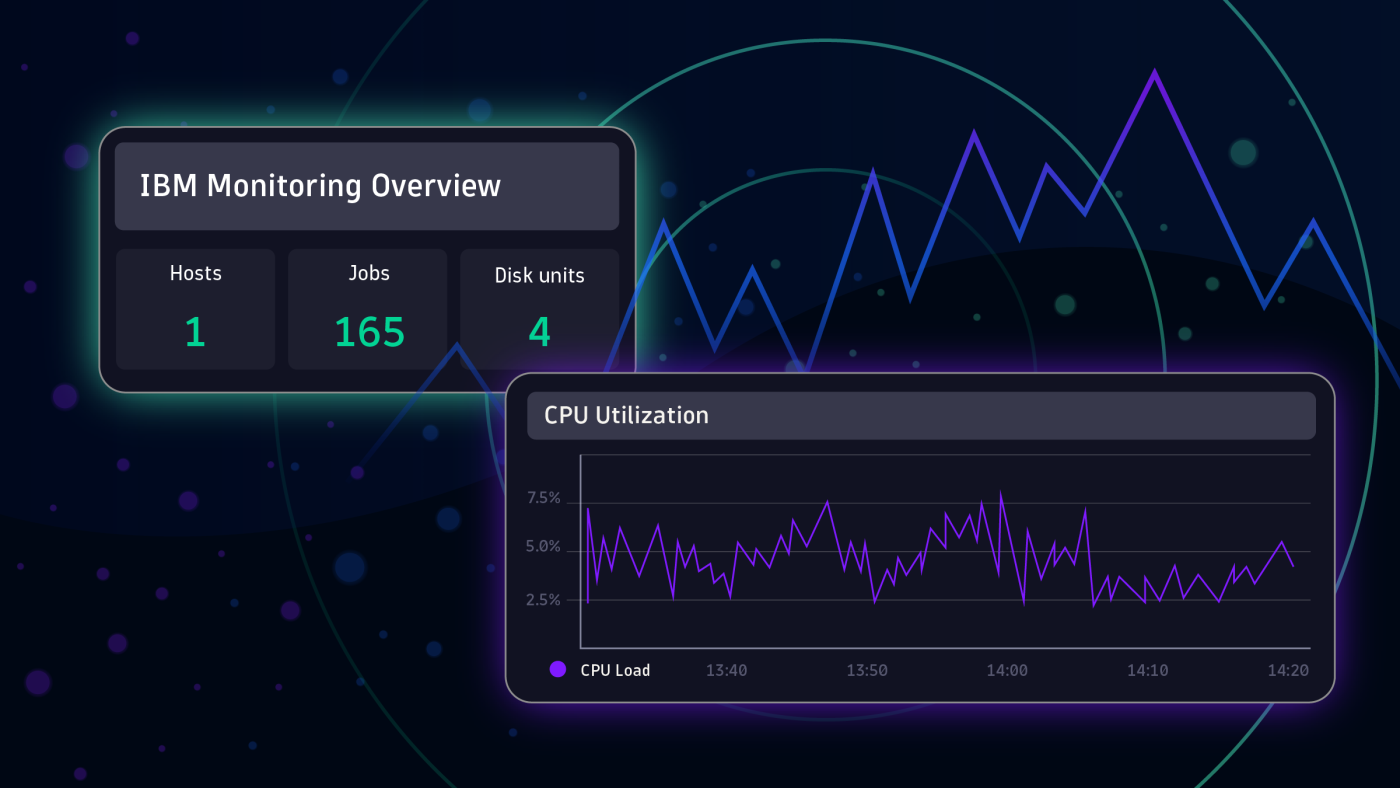
Task: Open the Disk units stat card
Action: point(539,308)
